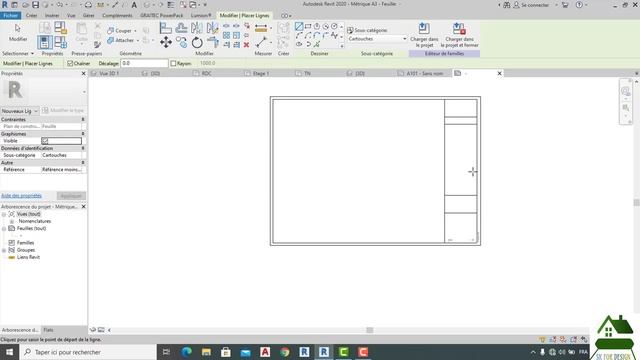Click Se connecter in title bar

535,5
